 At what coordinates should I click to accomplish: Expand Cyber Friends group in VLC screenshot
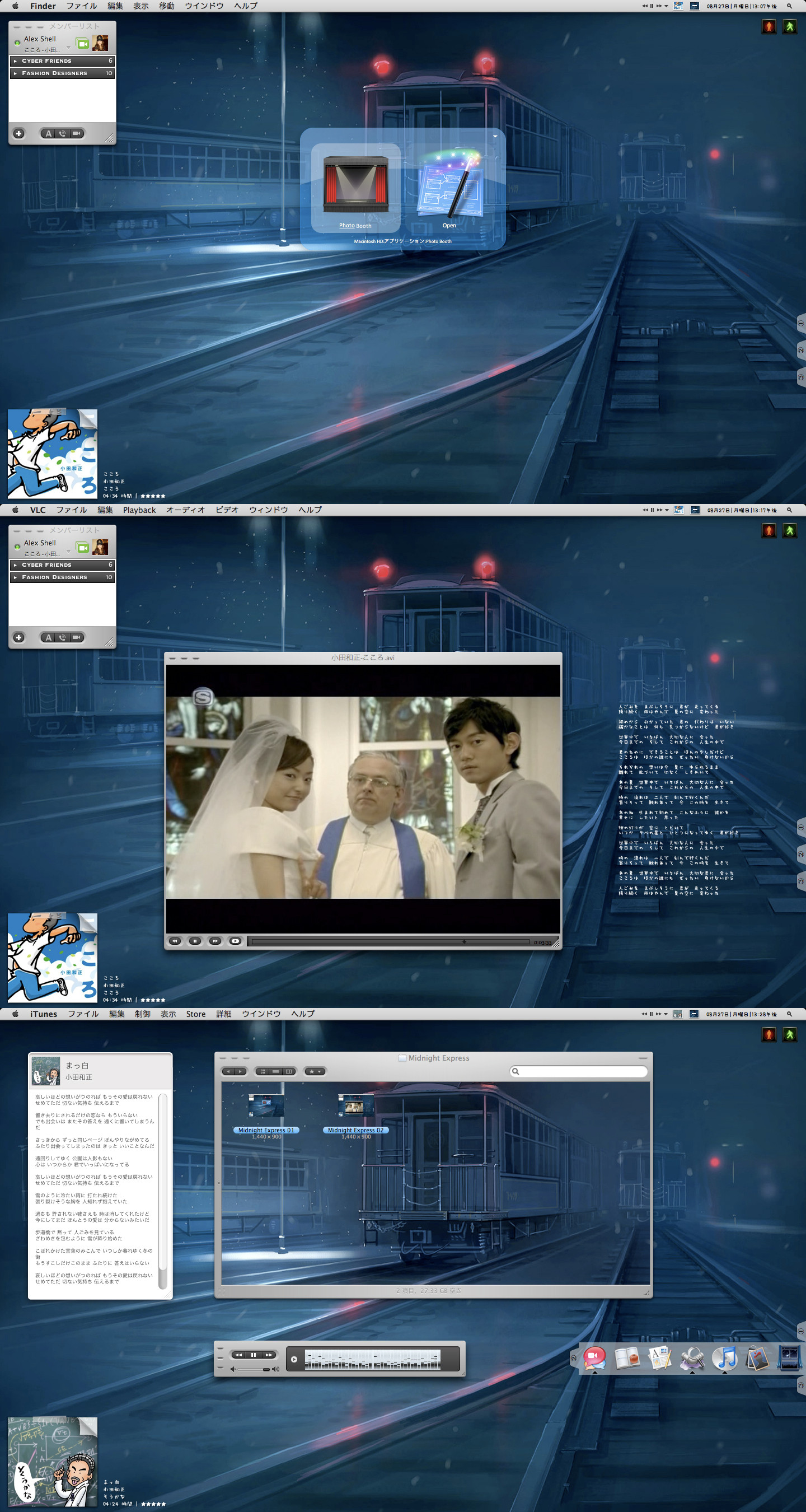15,564
